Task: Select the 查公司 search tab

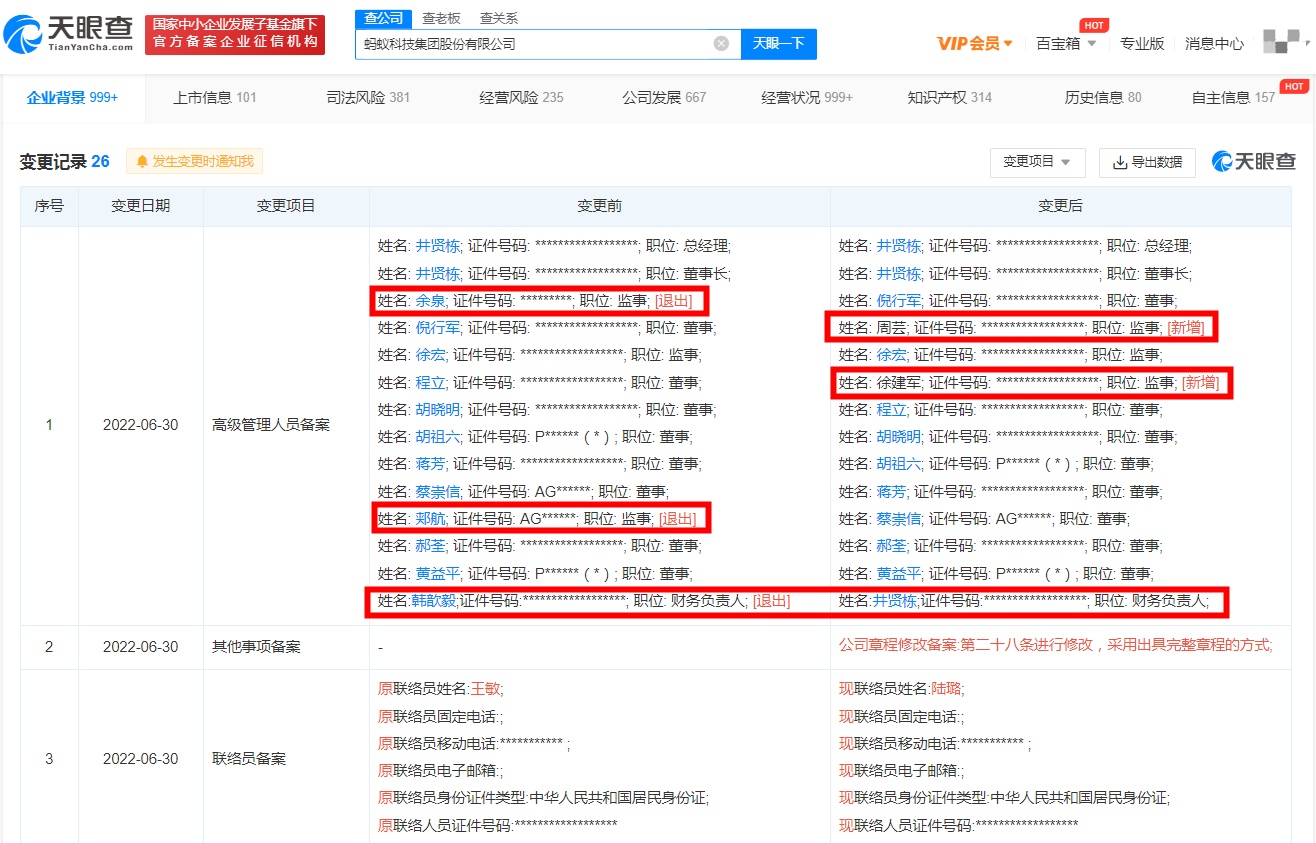Action: pos(383,18)
